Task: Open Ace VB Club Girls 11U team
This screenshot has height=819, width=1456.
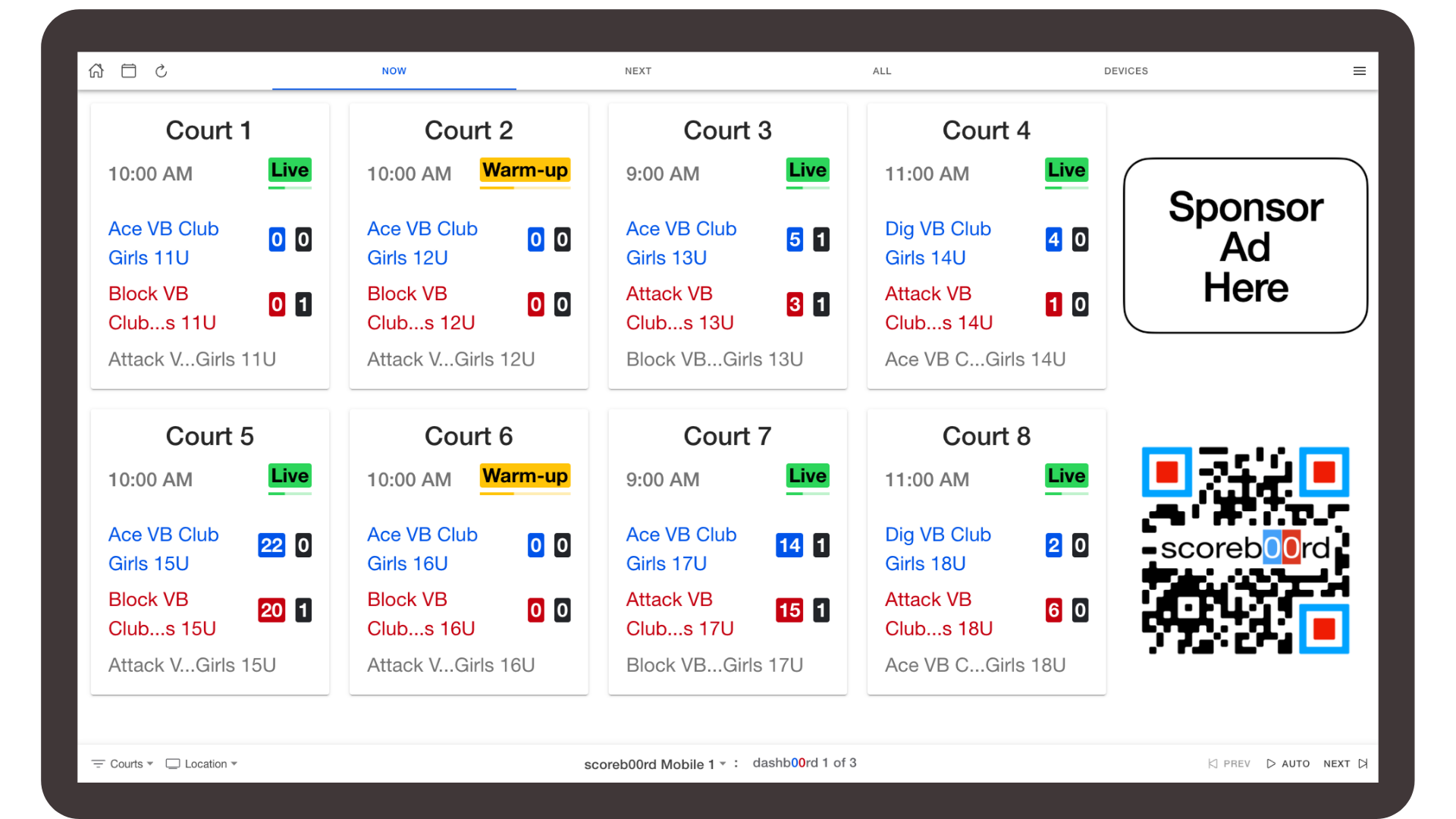Action: coord(163,243)
